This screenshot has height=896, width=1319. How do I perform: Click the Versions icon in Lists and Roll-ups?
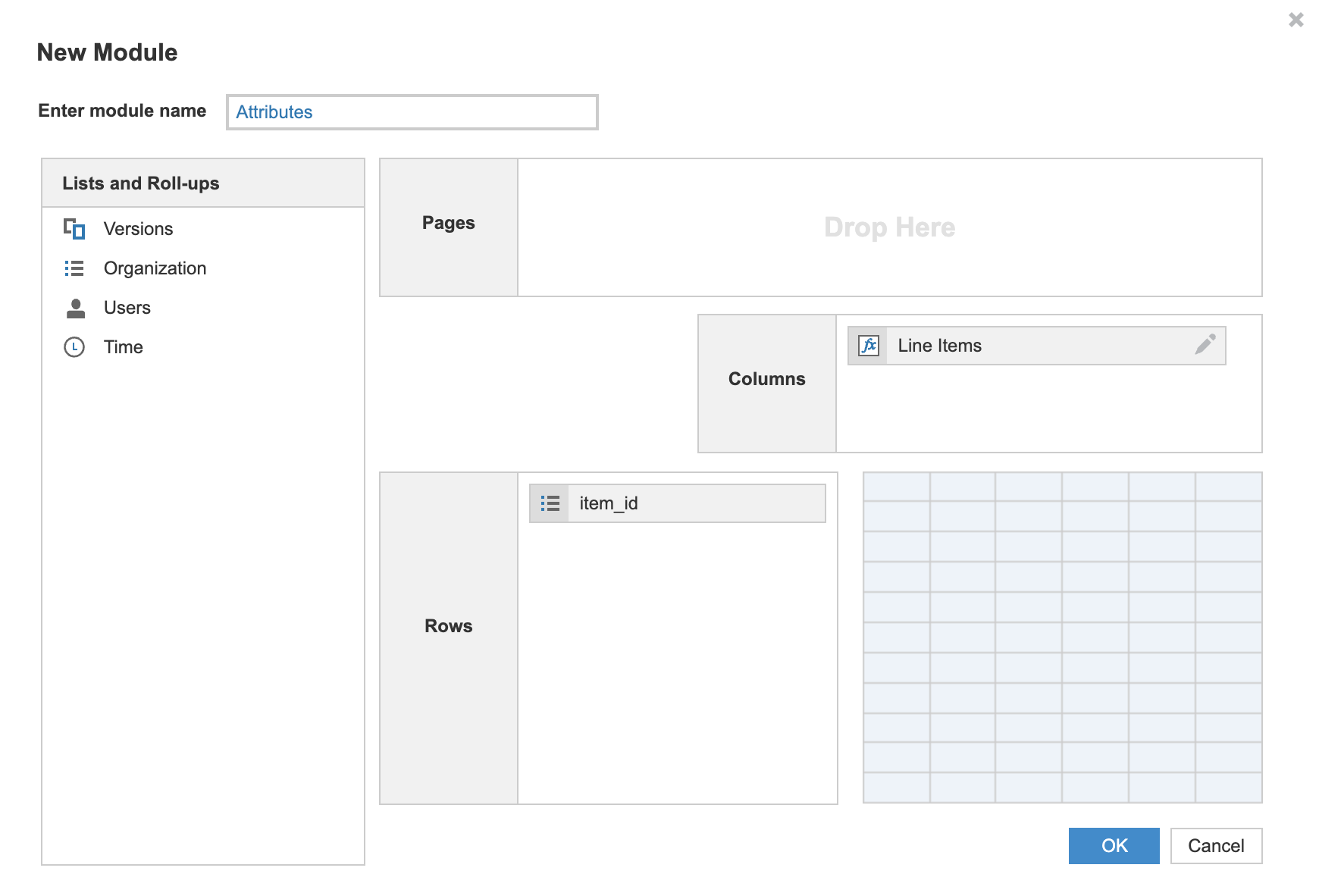coord(74,228)
